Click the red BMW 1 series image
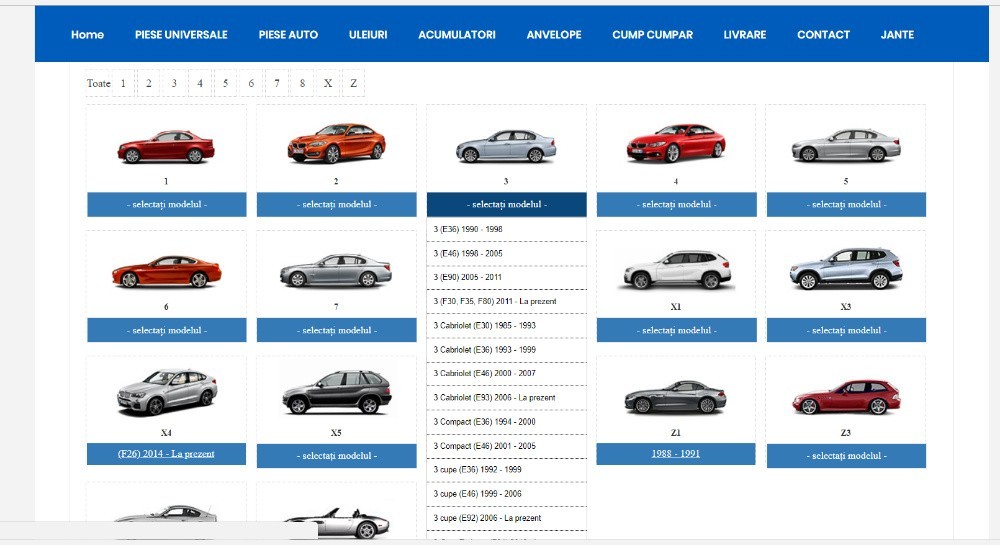This screenshot has width=1000, height=545. [x=166, y=147]
